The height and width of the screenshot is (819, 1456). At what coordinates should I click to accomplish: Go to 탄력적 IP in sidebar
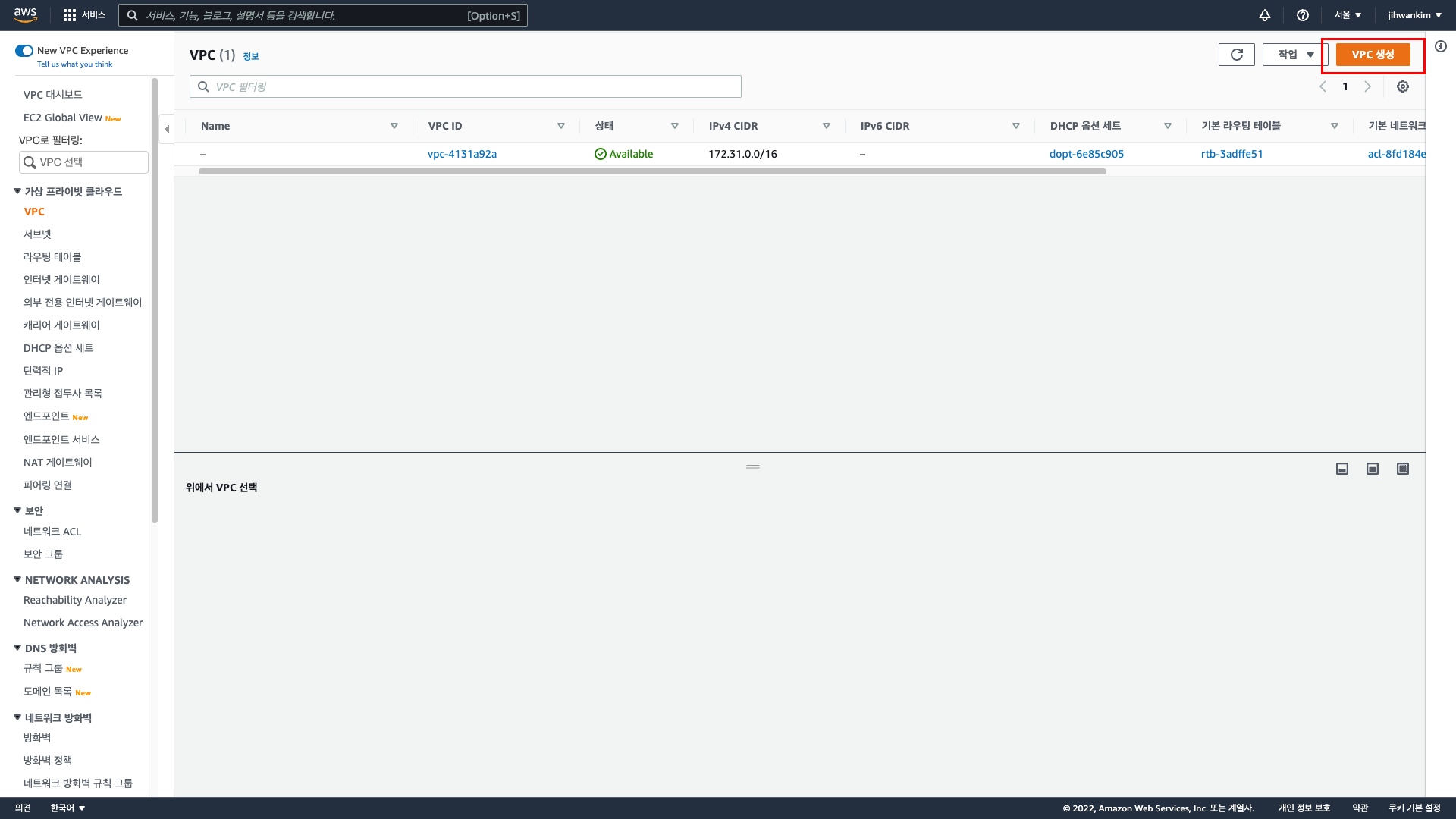[x=43, y=371]
